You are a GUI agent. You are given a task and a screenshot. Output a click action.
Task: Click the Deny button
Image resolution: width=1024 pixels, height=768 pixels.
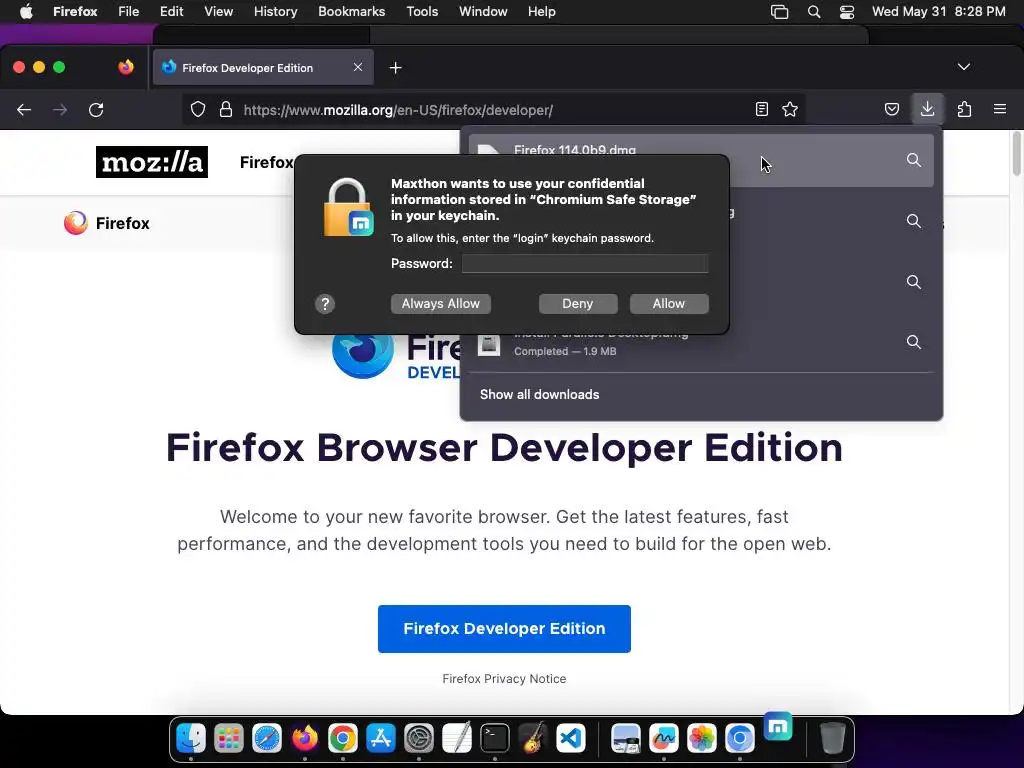tap(578, 304)
